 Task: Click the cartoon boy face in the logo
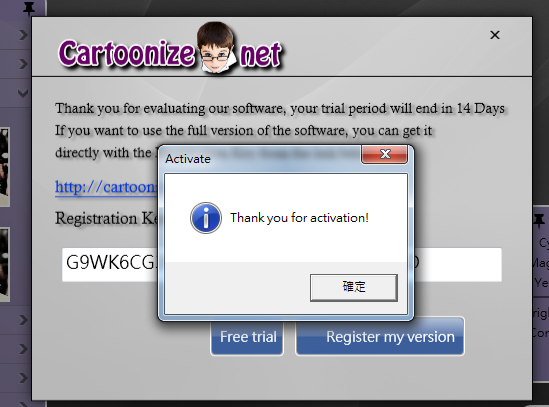point(215,48)
